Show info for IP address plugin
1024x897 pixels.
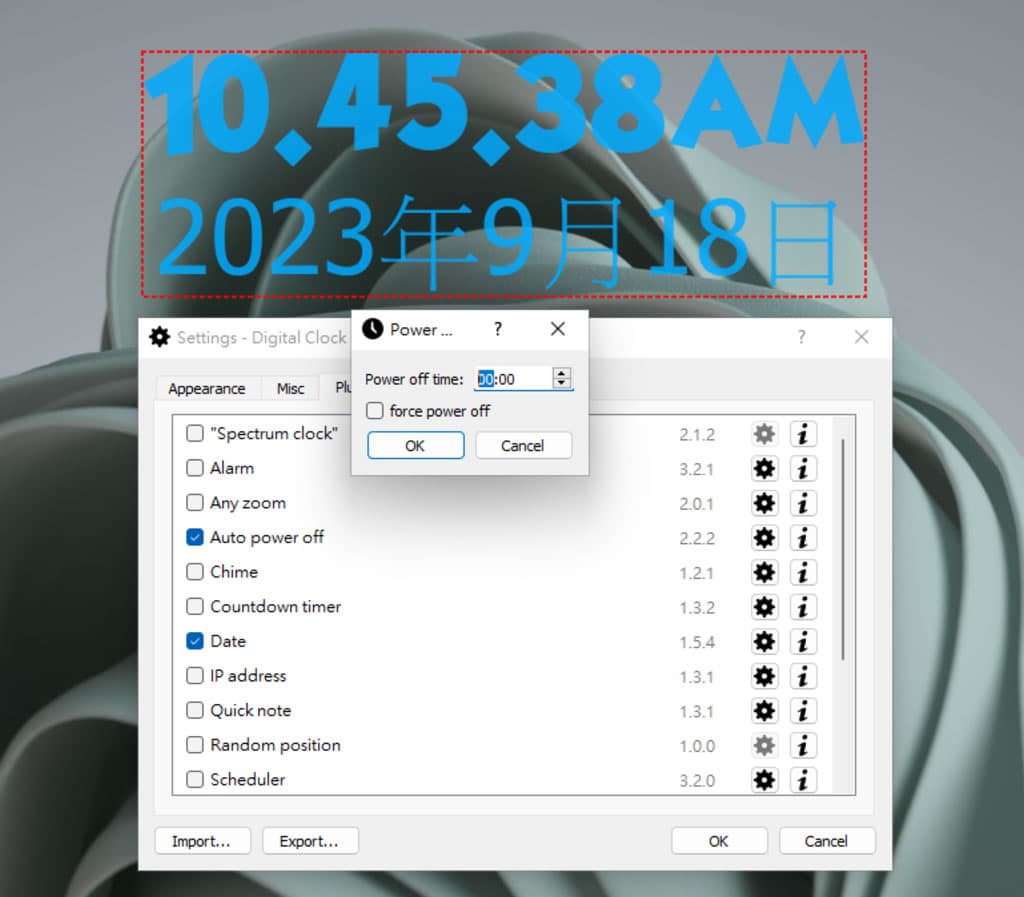[x=803, y=676]
